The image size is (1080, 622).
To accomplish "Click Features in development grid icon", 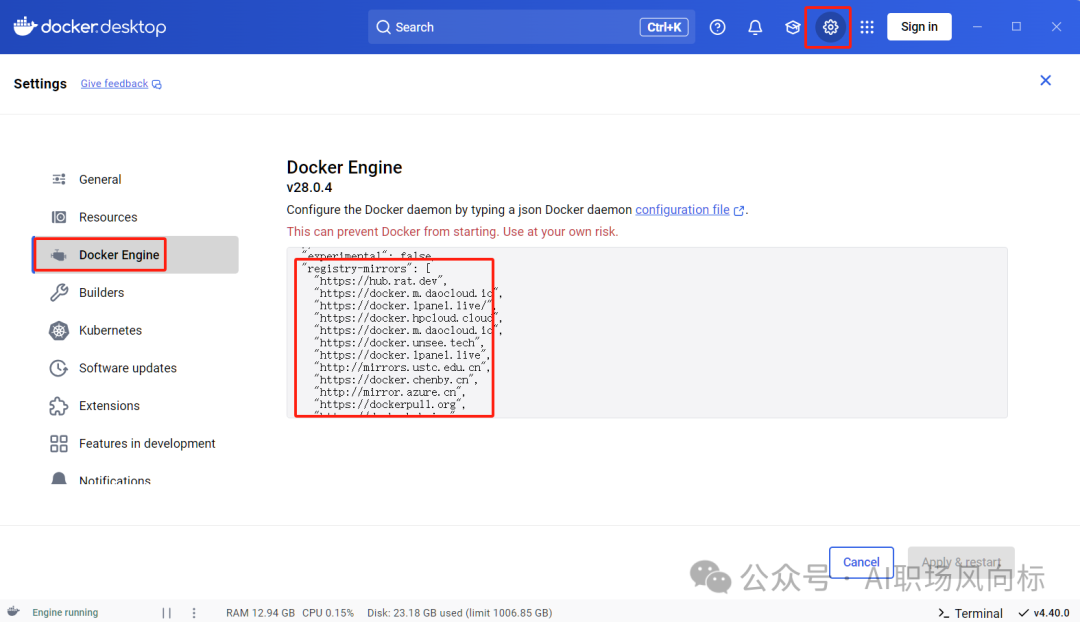I will [59, 444].
